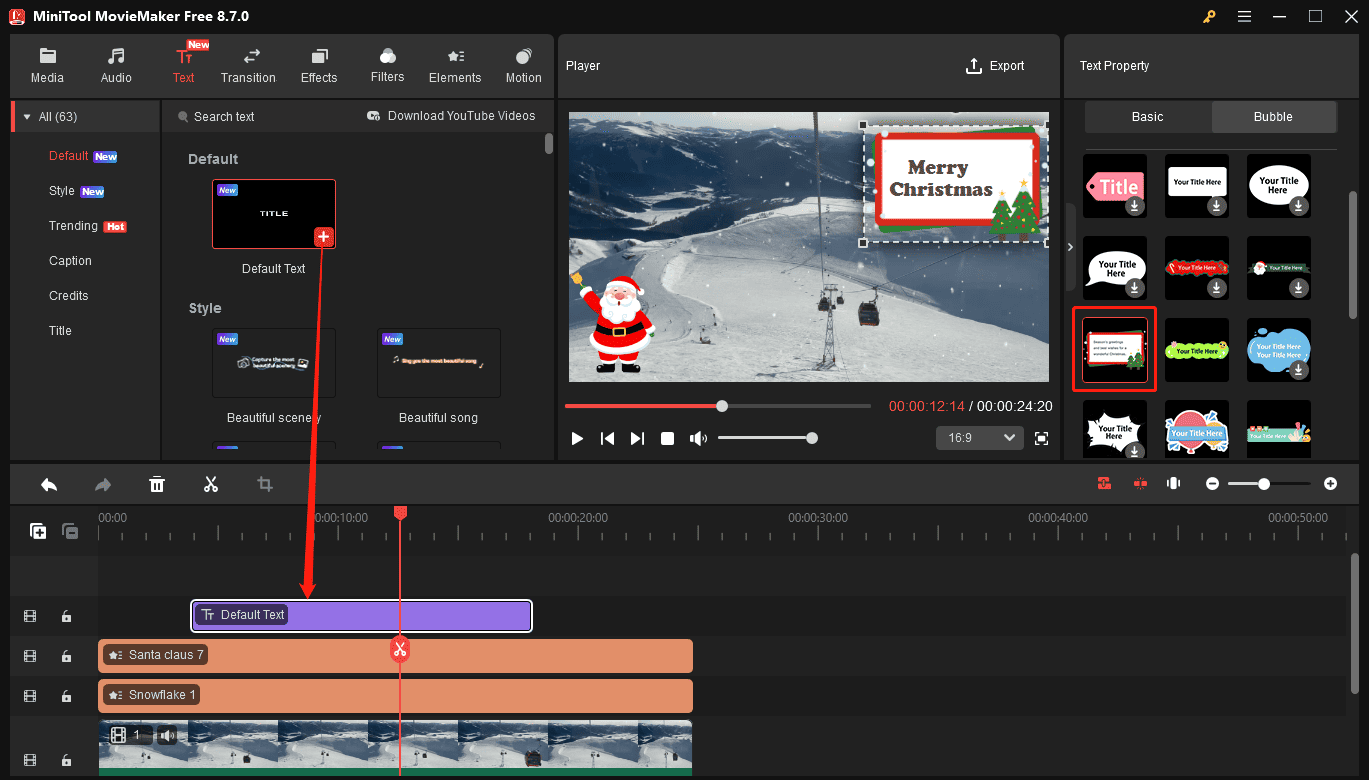Screen dimensions: 1369x780
Task: Switch to Bubble text property tab
Action: (x=1273, y=117)
